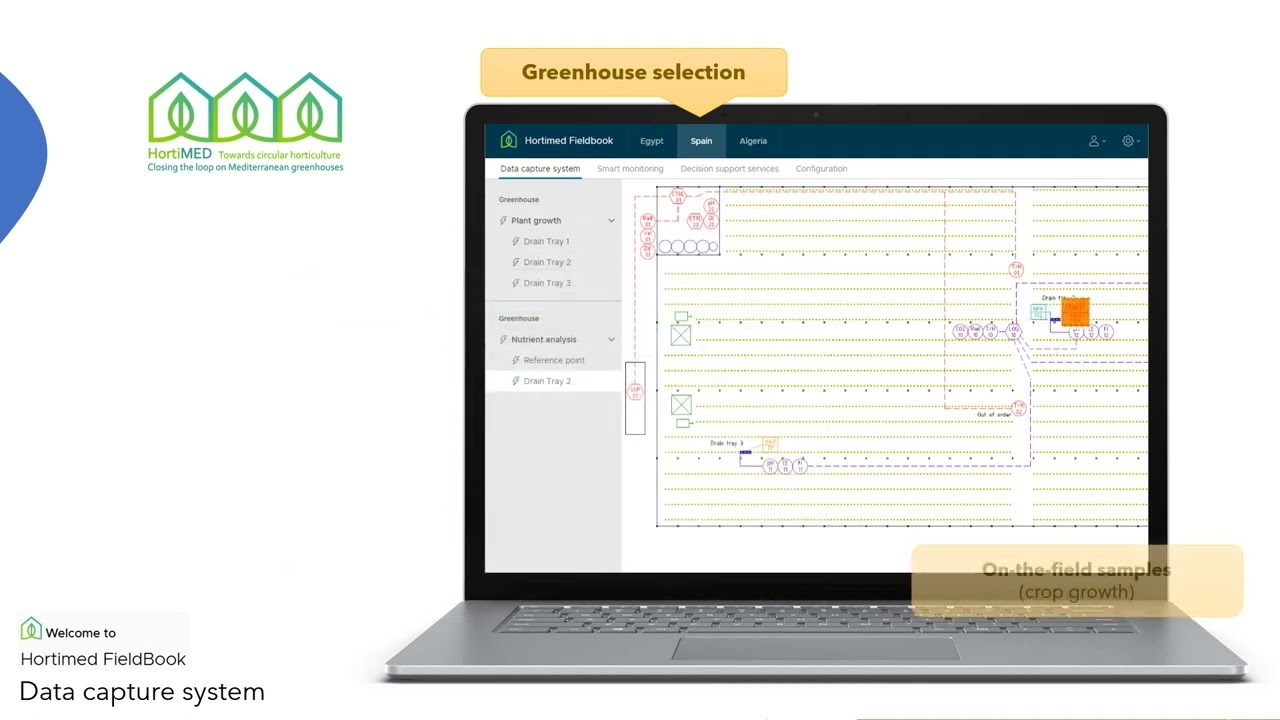The height and width of the screenshot is (720, 1280).
Task: Click the T/H 02 out-of-order sensor
Action: [1019, 409]
